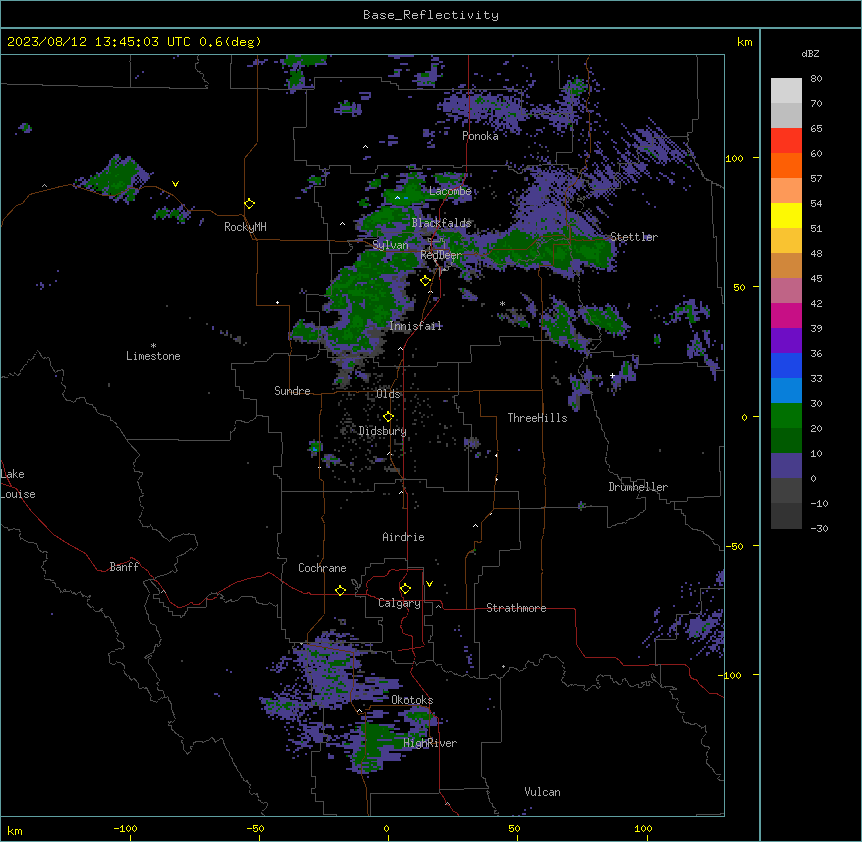Select the blue 36 dBZ color swatch
862x842 pixels.
pos(786,365)
